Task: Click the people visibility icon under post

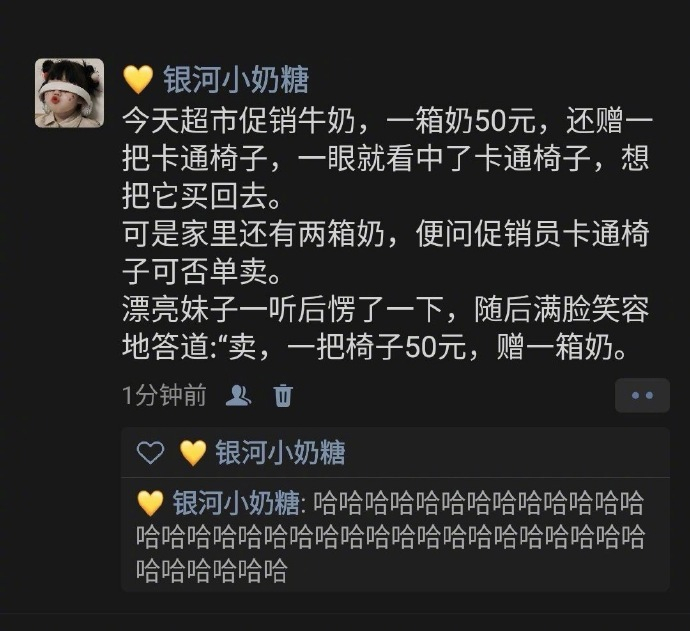Action: pyautogui.click(x=238, y=395)
